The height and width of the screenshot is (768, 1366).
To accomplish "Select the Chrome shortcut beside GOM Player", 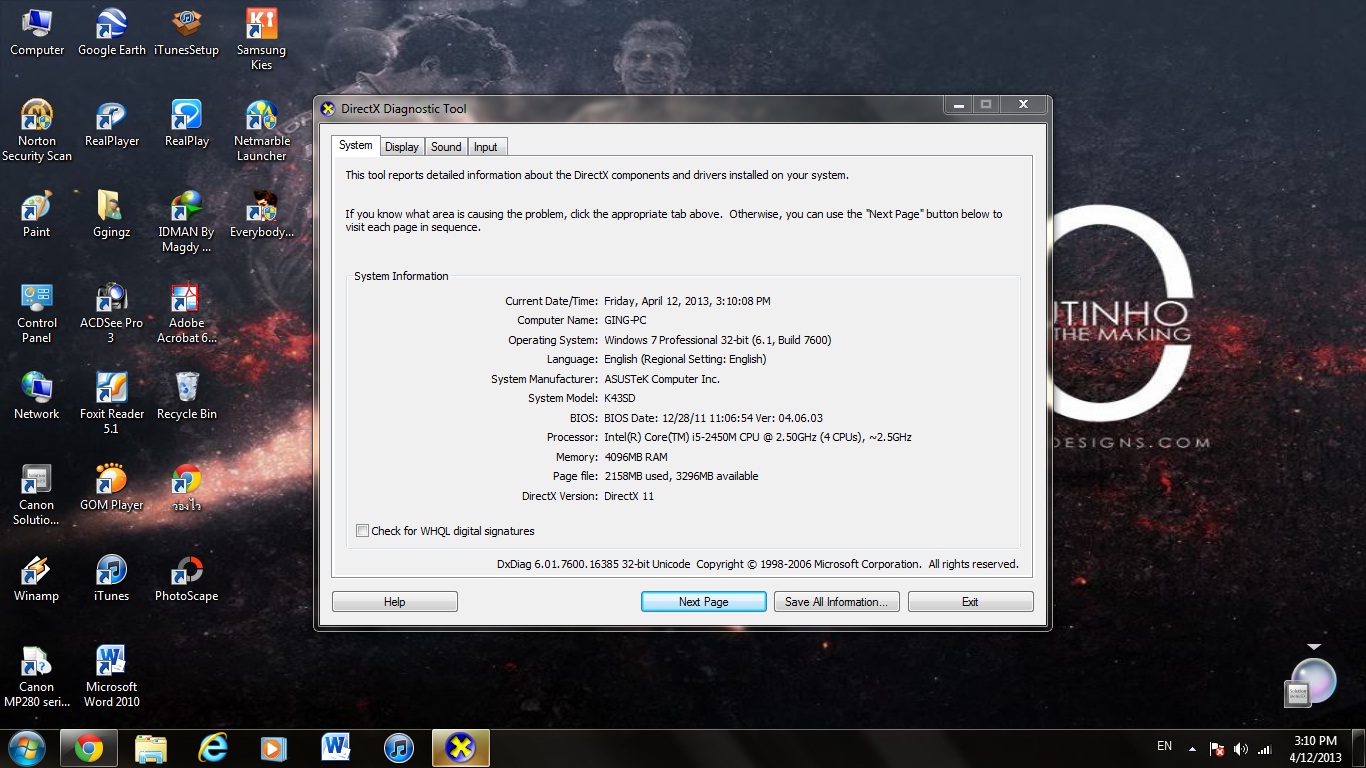I will tap(187, 487).
